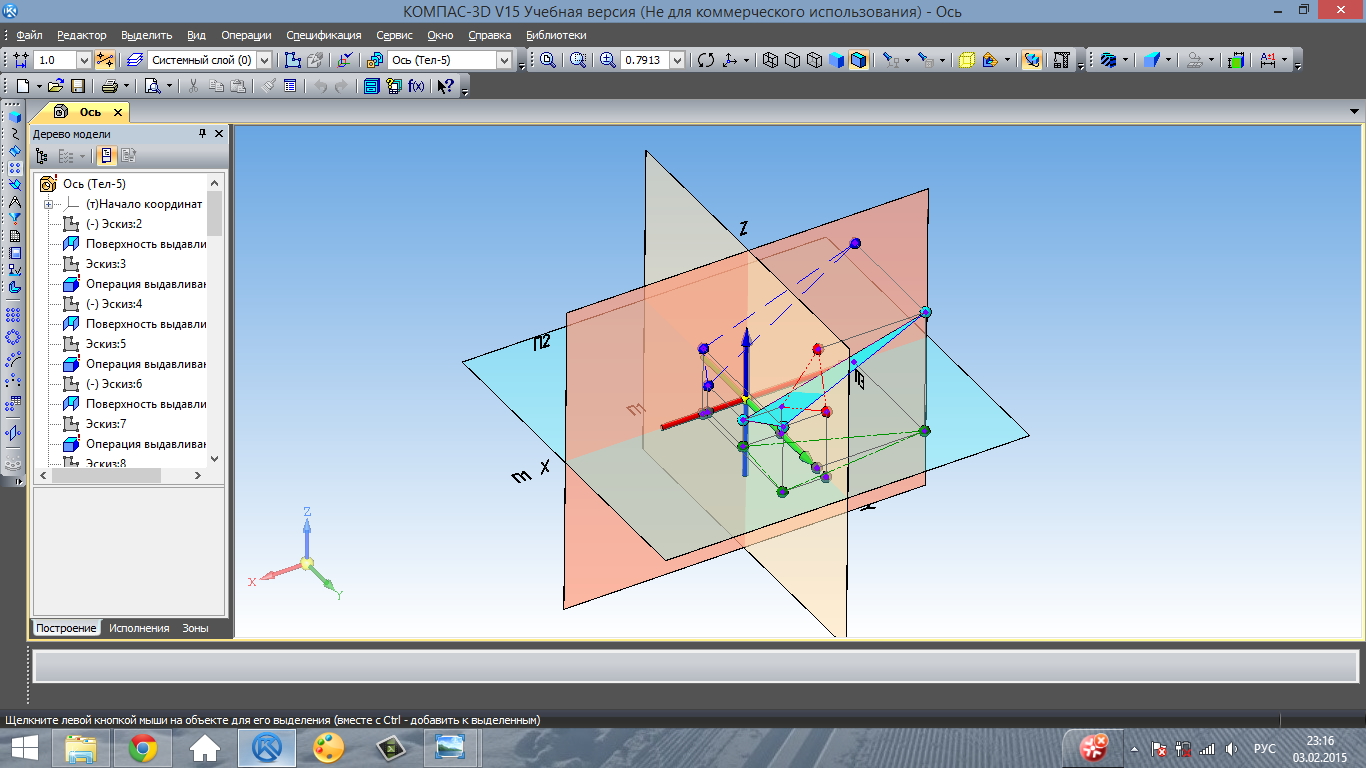Select Surfaces tool in left side panel

point(14,150)
